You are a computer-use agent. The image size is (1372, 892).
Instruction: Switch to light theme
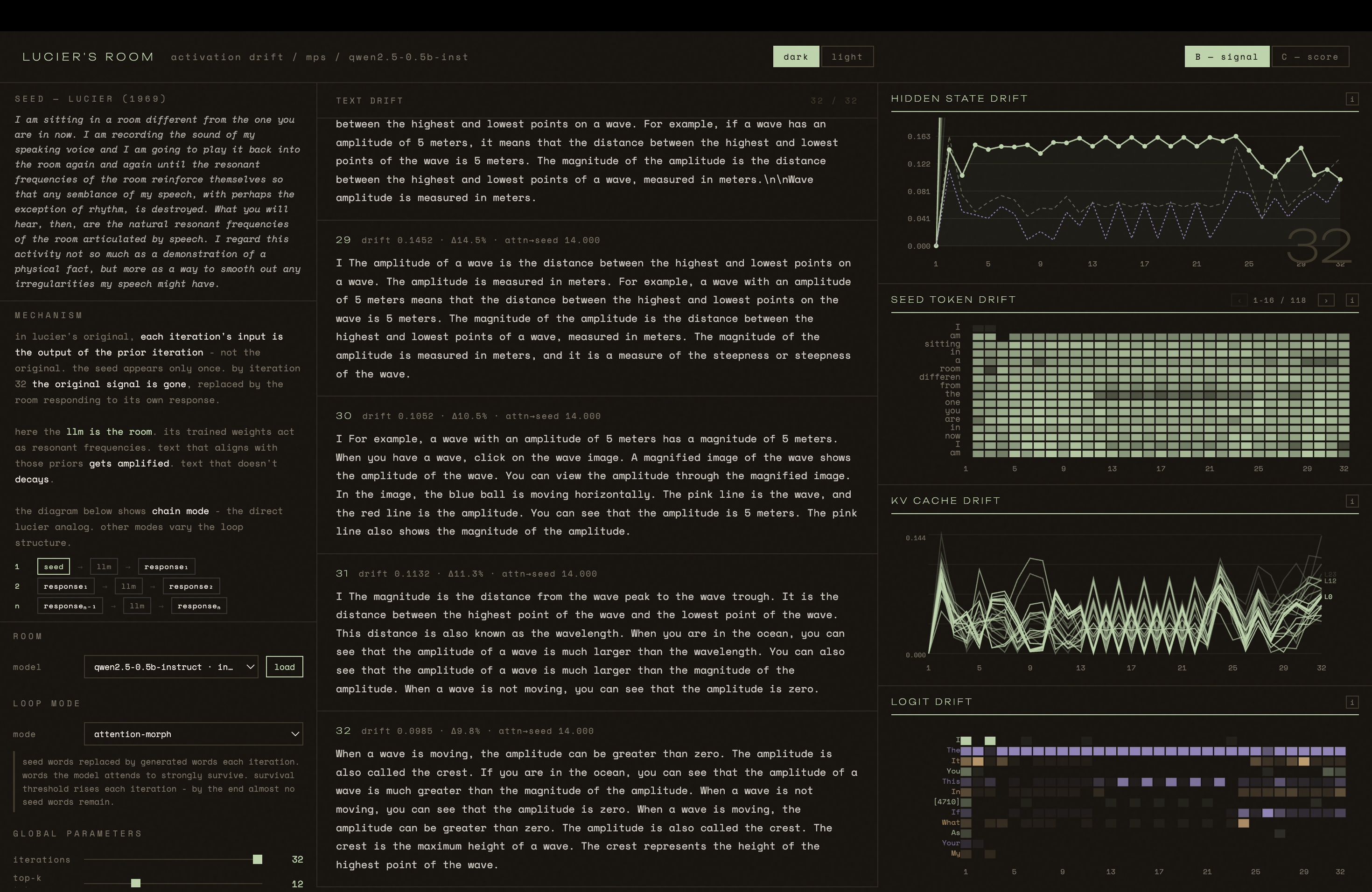pos(847,56)
